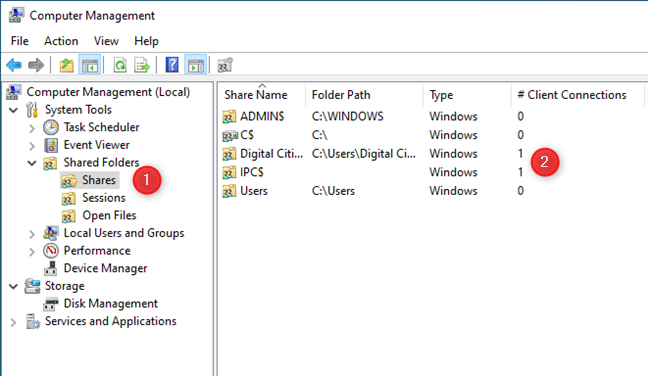Click the Up one level folder icon

(67, 65)
